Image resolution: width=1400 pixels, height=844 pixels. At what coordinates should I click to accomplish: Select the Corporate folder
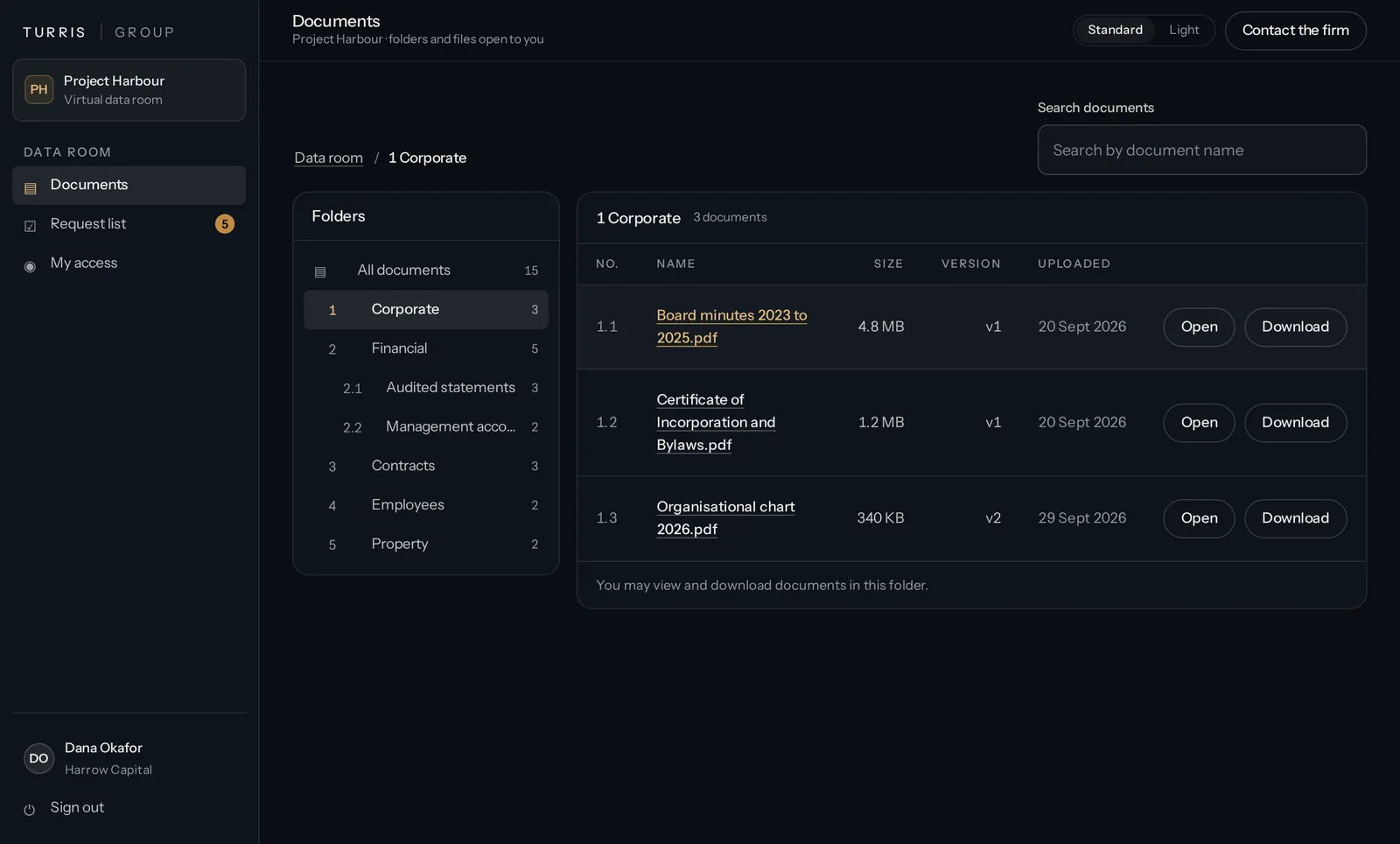point(426,310)
